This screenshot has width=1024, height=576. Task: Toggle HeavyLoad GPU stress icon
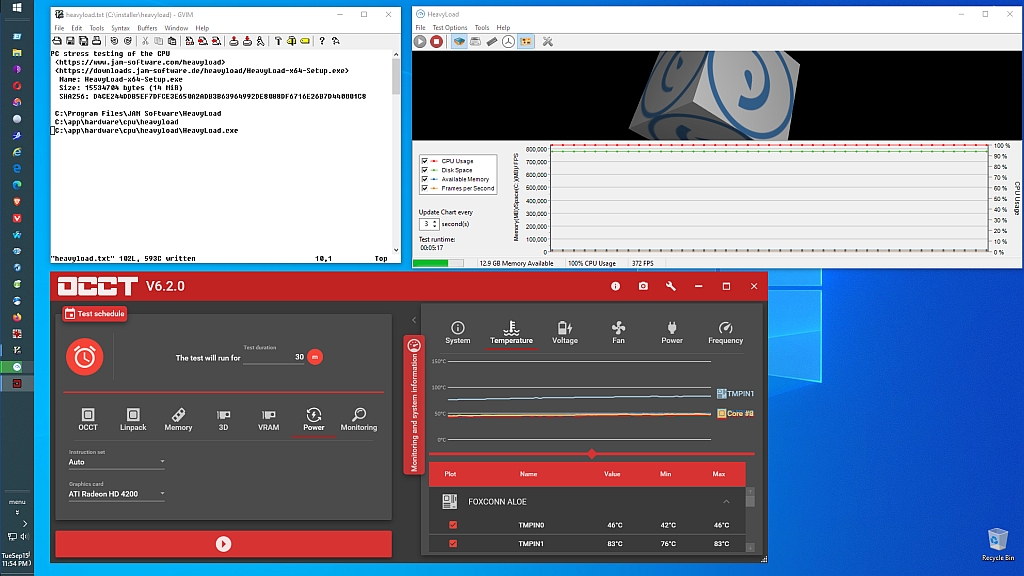[x=526, y=42]
